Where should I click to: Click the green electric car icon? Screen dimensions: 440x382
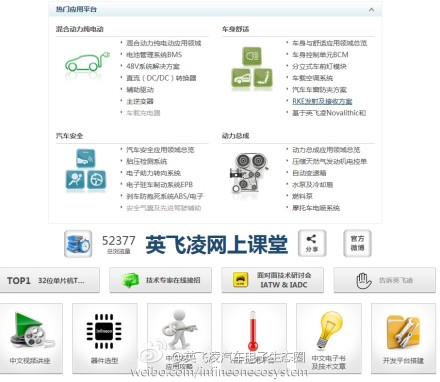[x=87, y=62]
